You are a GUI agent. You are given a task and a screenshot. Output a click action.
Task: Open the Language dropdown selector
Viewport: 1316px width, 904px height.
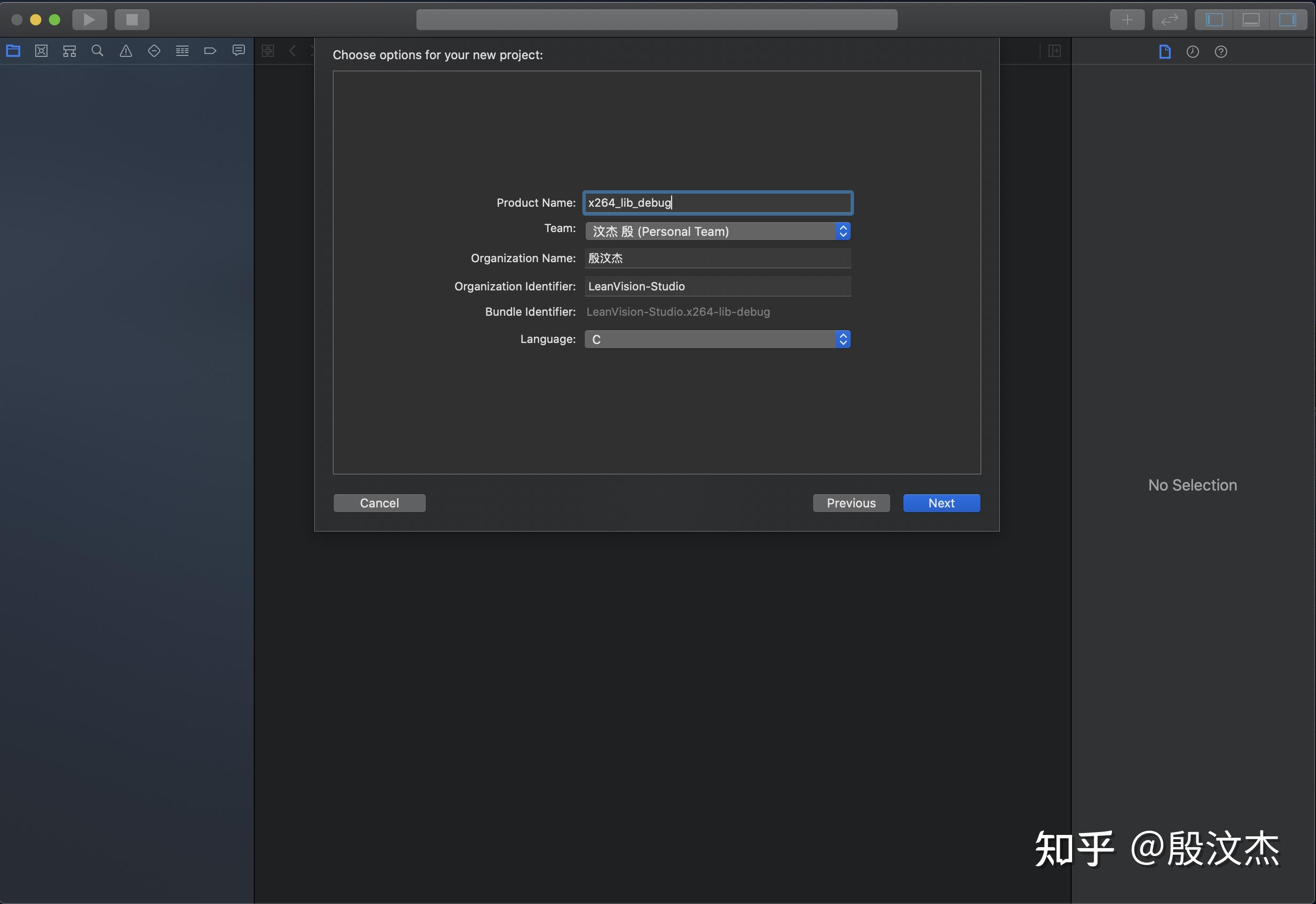pos(843,339)
